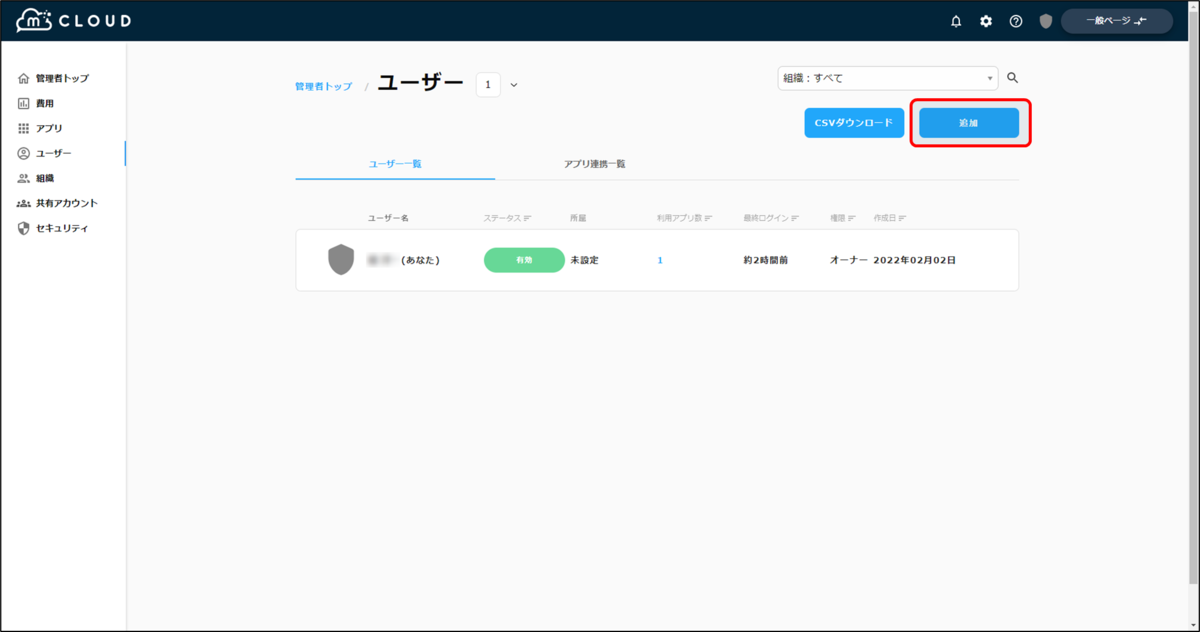Select the ユーザー一覧 tab
The image size is (1200, 632).
coord(395,163)
